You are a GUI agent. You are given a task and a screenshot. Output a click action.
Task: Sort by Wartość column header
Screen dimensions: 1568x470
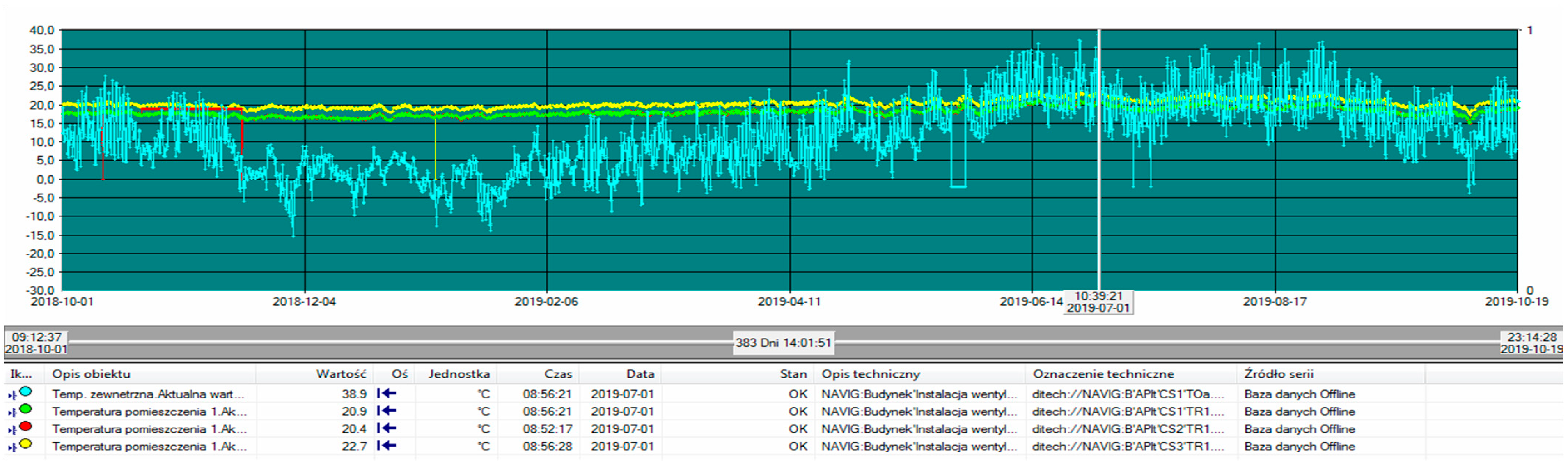(341, 374)
